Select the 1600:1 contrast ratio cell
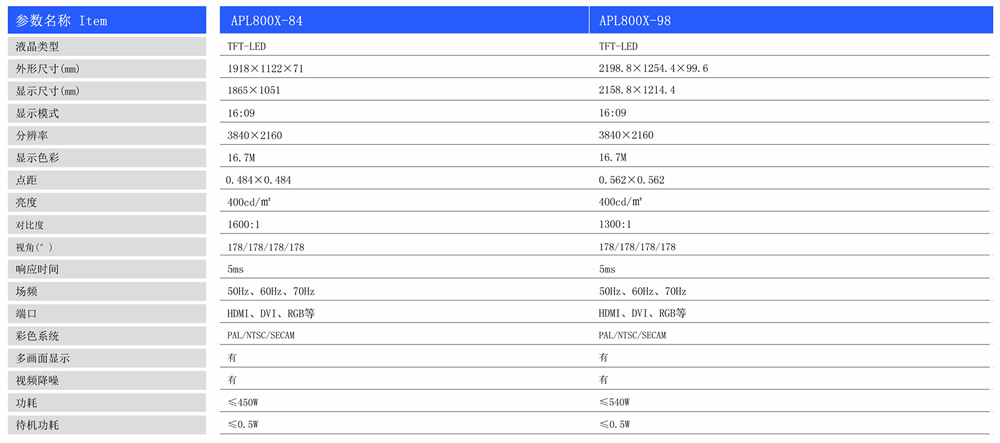The width and height of the screenshot is (1000, 443). point(244,225)
